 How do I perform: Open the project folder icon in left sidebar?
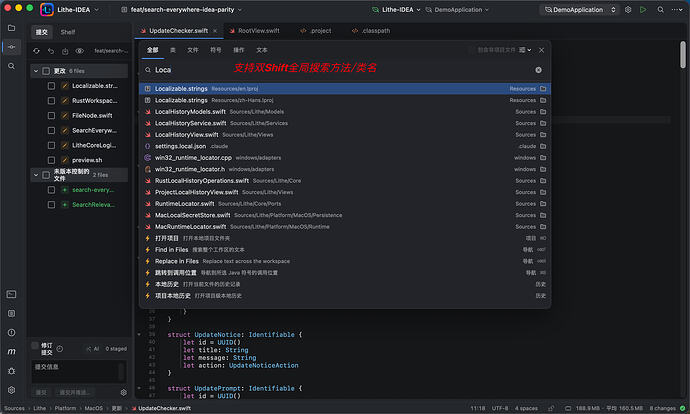pyautogui.click(x=11, y=28)
